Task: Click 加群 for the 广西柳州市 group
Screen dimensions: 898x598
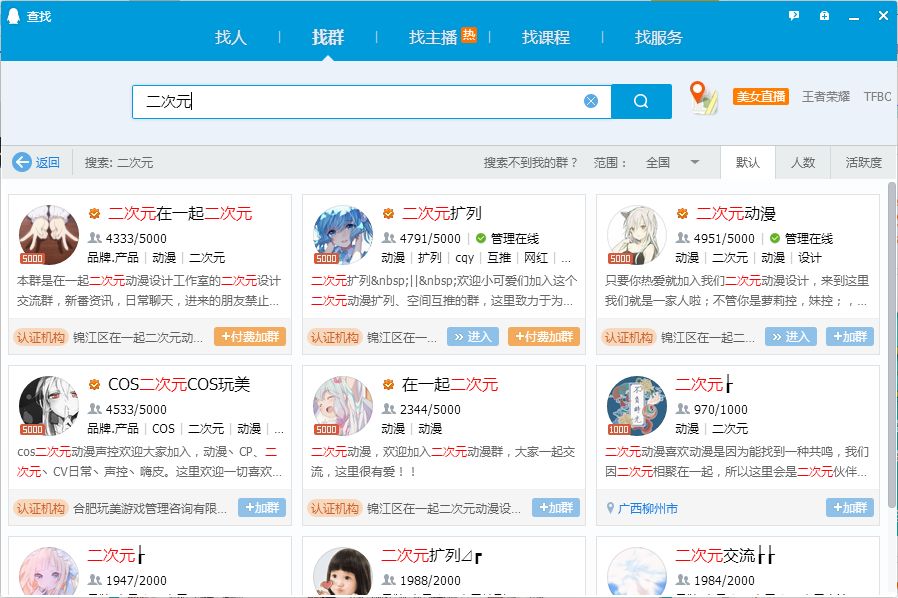Action: (x=849, y=508)
